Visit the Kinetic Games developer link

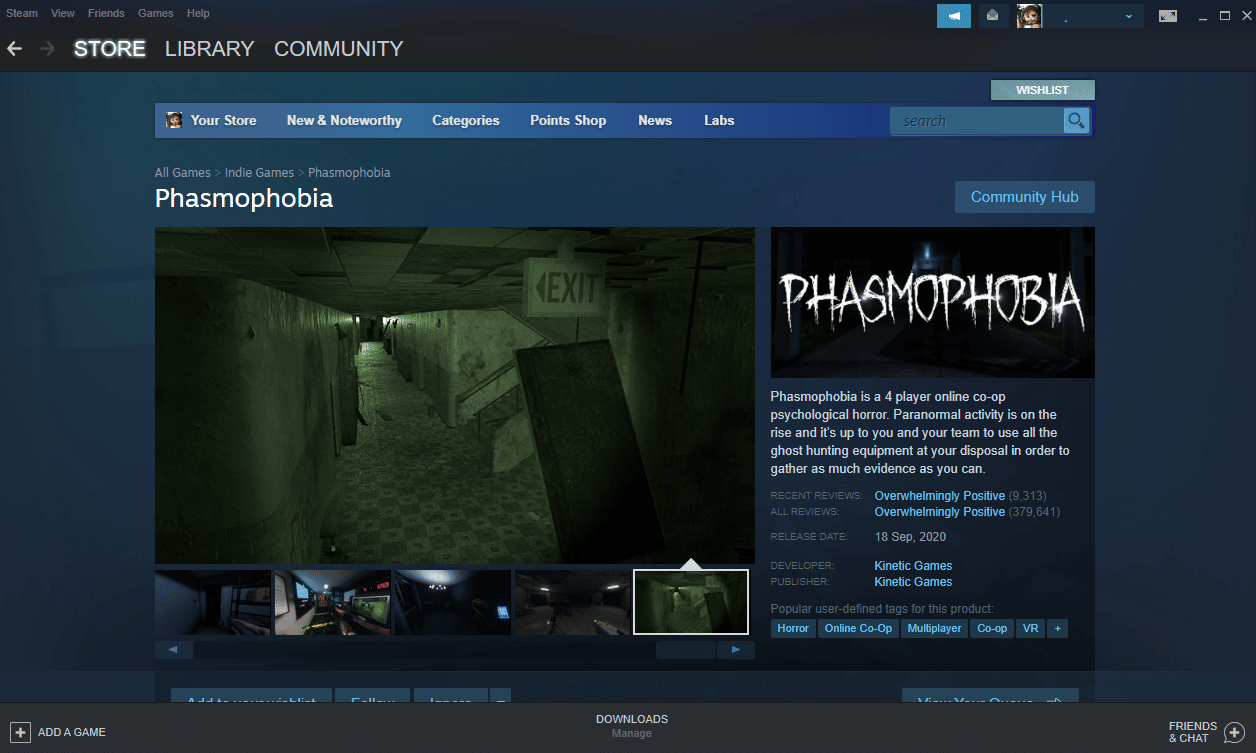pyautogui.click(x=912, y=565)
